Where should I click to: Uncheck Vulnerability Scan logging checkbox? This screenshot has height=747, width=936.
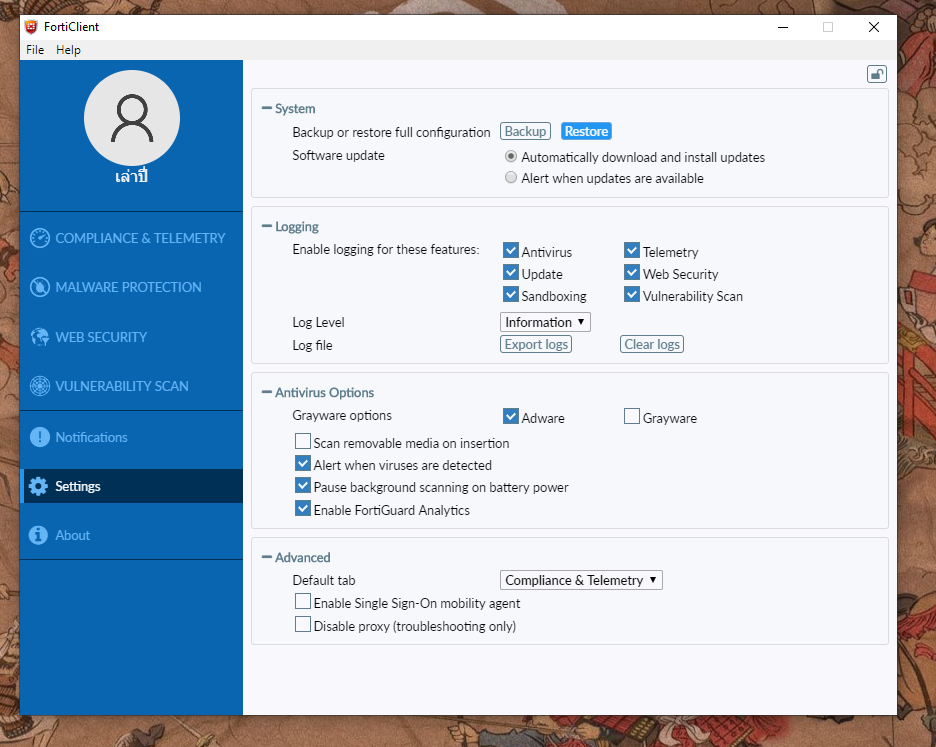click(632, 294)
